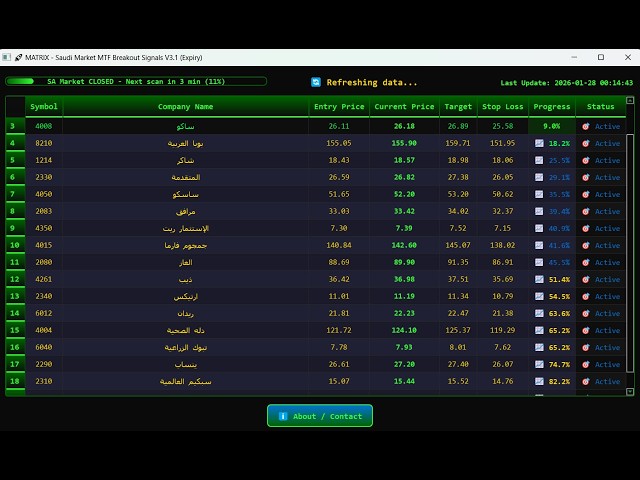Click the table scrollbar down arrow
The width and height of the screenshot is (640, 480).
tap(630, 392)
